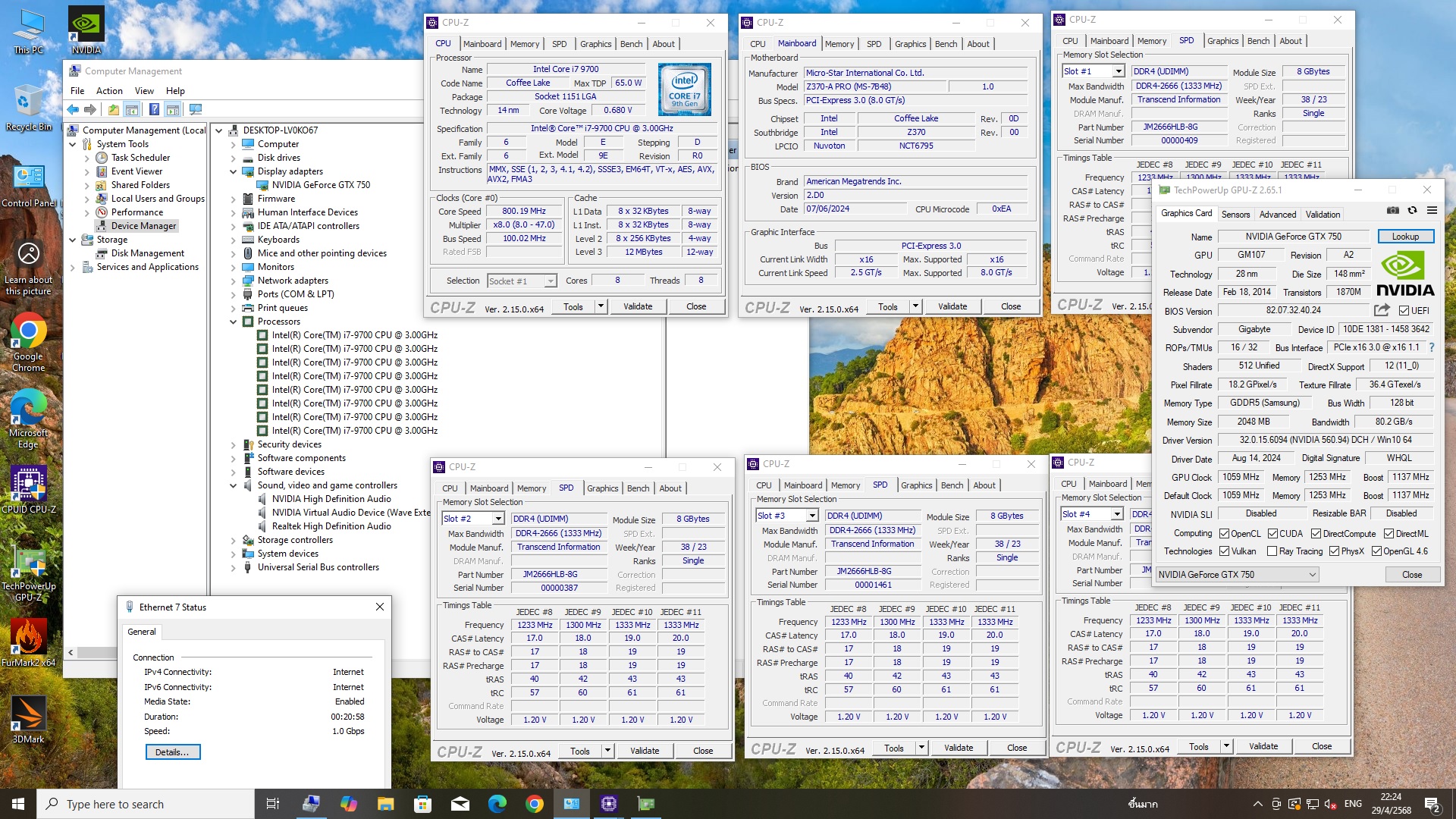This screenshot has height=819, width=1456.
Task: Click monitor icon in Computer Management toolbar
Action: click(x=196, y=109)
